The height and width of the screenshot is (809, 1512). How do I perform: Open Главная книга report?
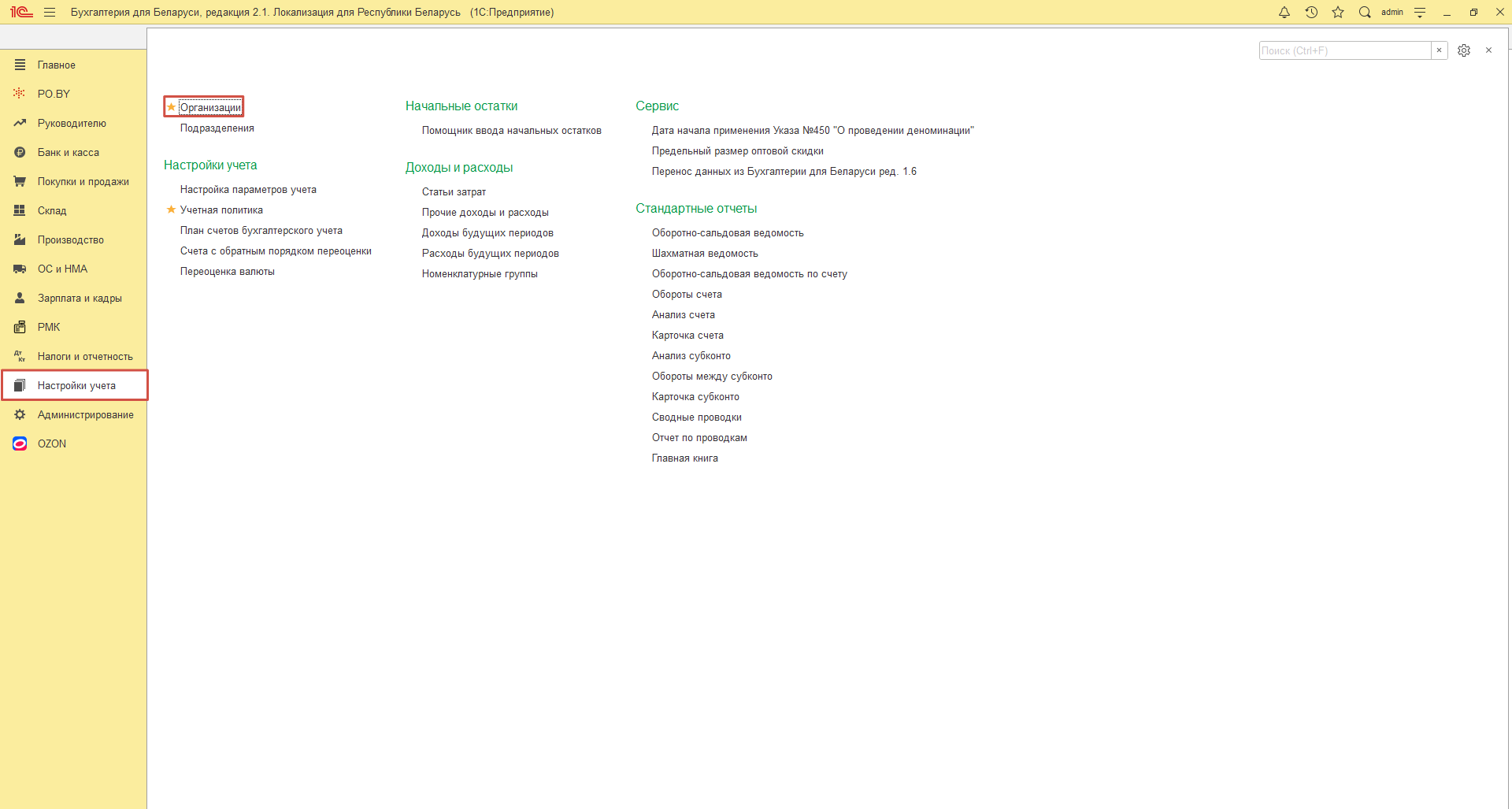coord(685,458)
